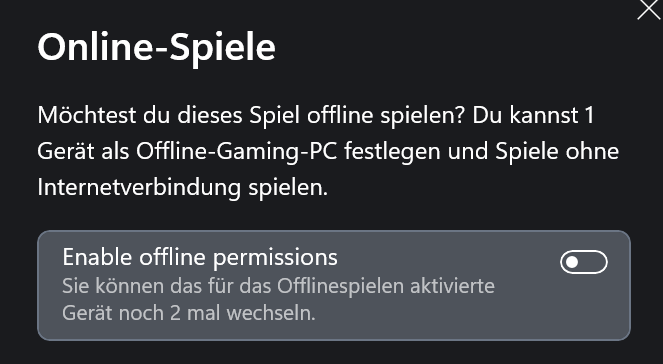Toggle the Enable offline permissions switch
The image size is (663, 364).
(x=584, y=262)
